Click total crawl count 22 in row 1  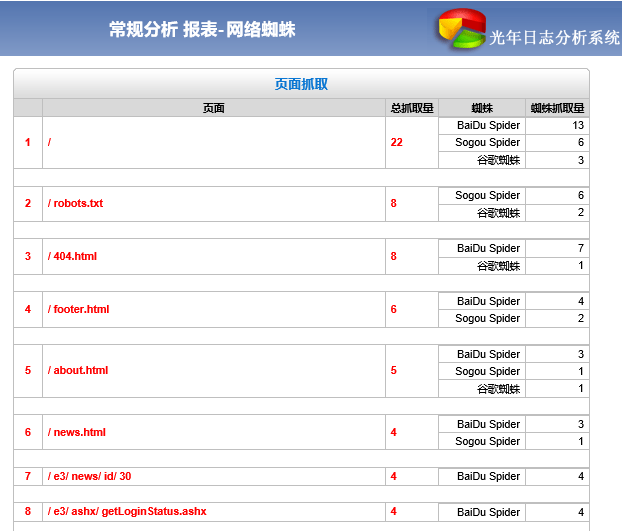[x=396, y=142]
